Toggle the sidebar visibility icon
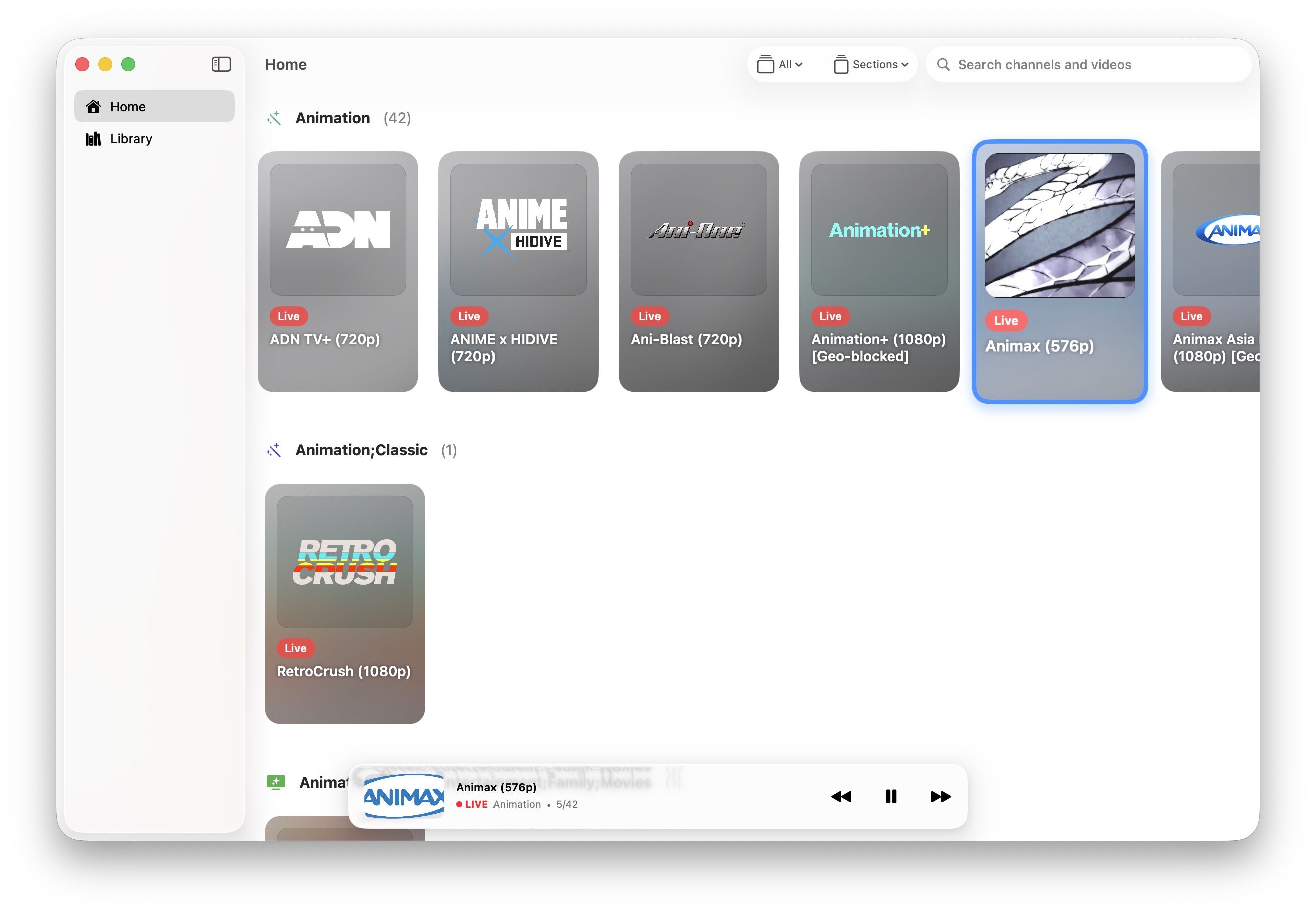This screenshot has height=915, width=1316. tap(221, 64)
